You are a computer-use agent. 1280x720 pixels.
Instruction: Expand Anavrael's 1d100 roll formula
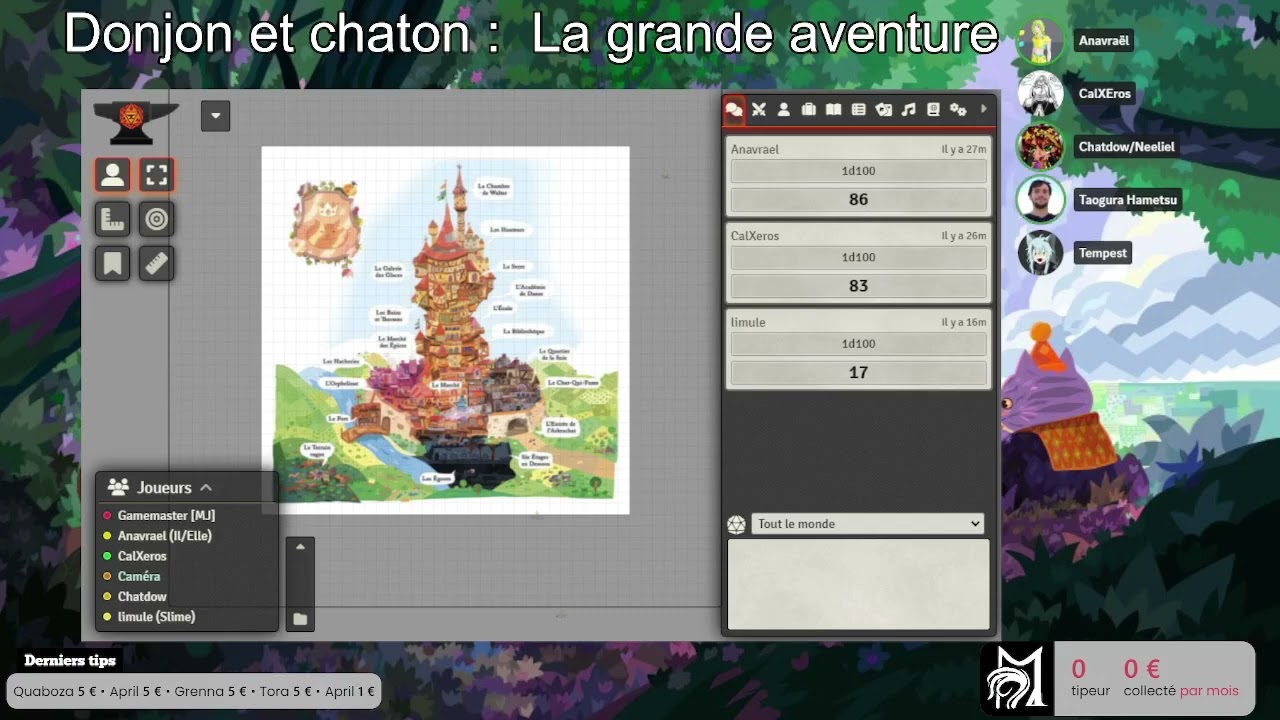(x=858, y=171)
